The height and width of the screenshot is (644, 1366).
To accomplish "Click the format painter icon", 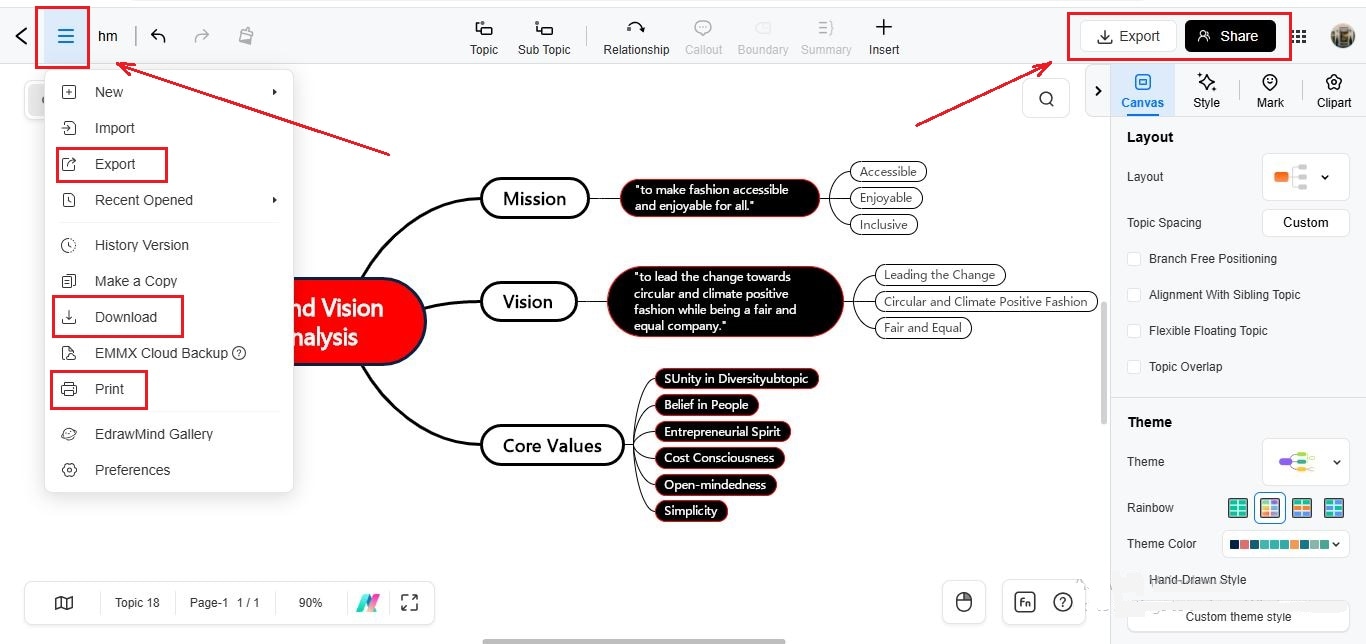I will [246, 36].
